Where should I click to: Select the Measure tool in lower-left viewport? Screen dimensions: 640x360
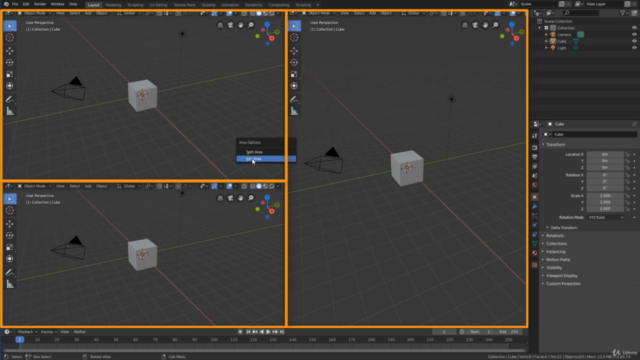click(x=10, y=284)
